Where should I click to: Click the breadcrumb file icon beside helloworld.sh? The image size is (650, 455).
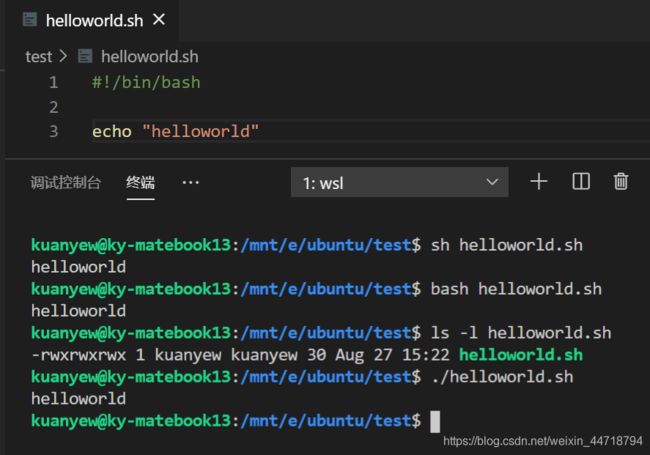pos(85,56)
